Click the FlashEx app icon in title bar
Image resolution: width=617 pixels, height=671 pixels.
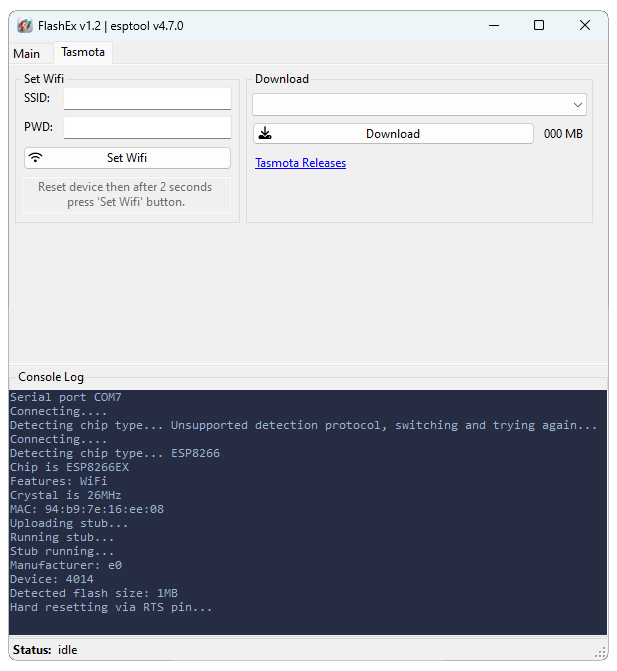(25, 26)
